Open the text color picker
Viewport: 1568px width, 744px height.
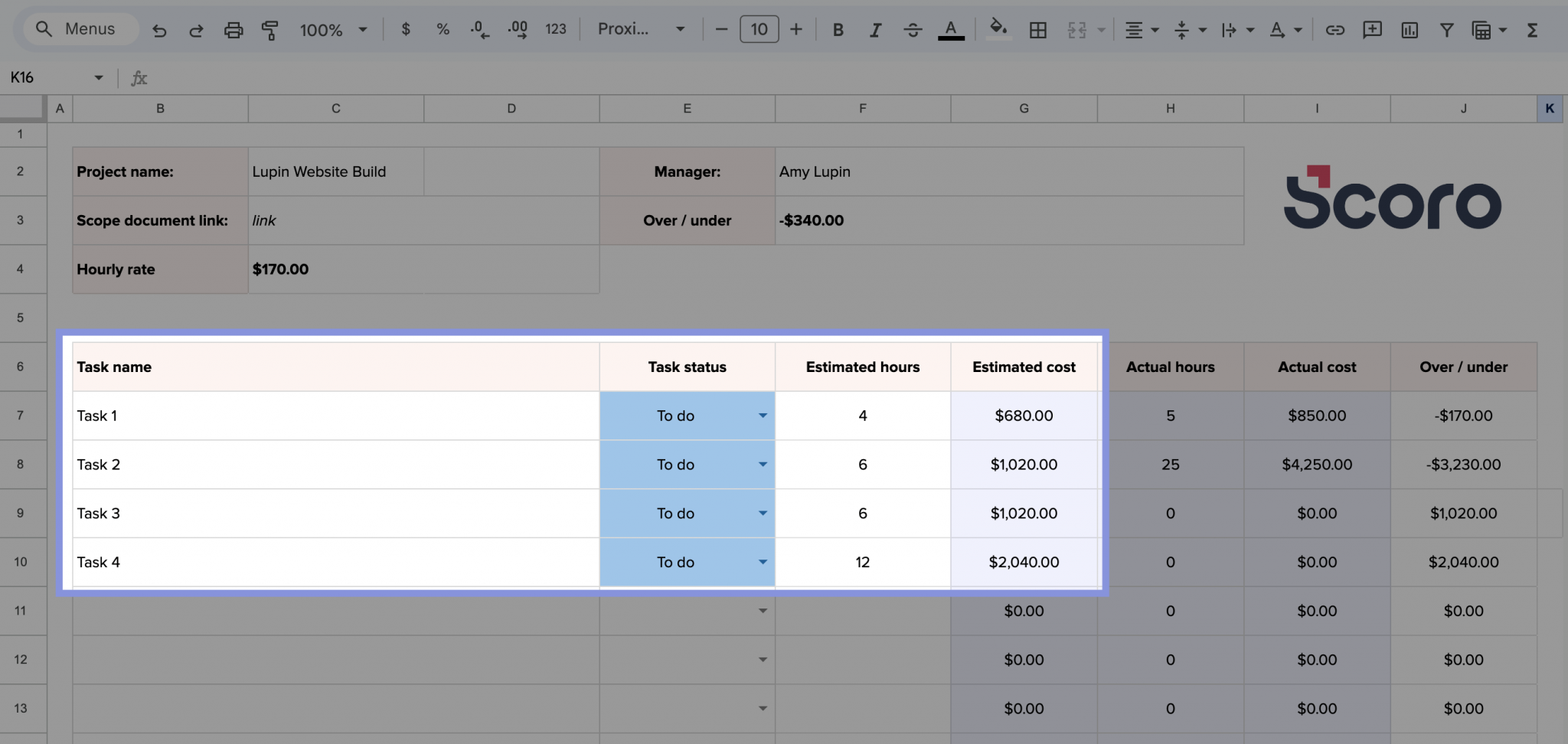pos(950,30)
